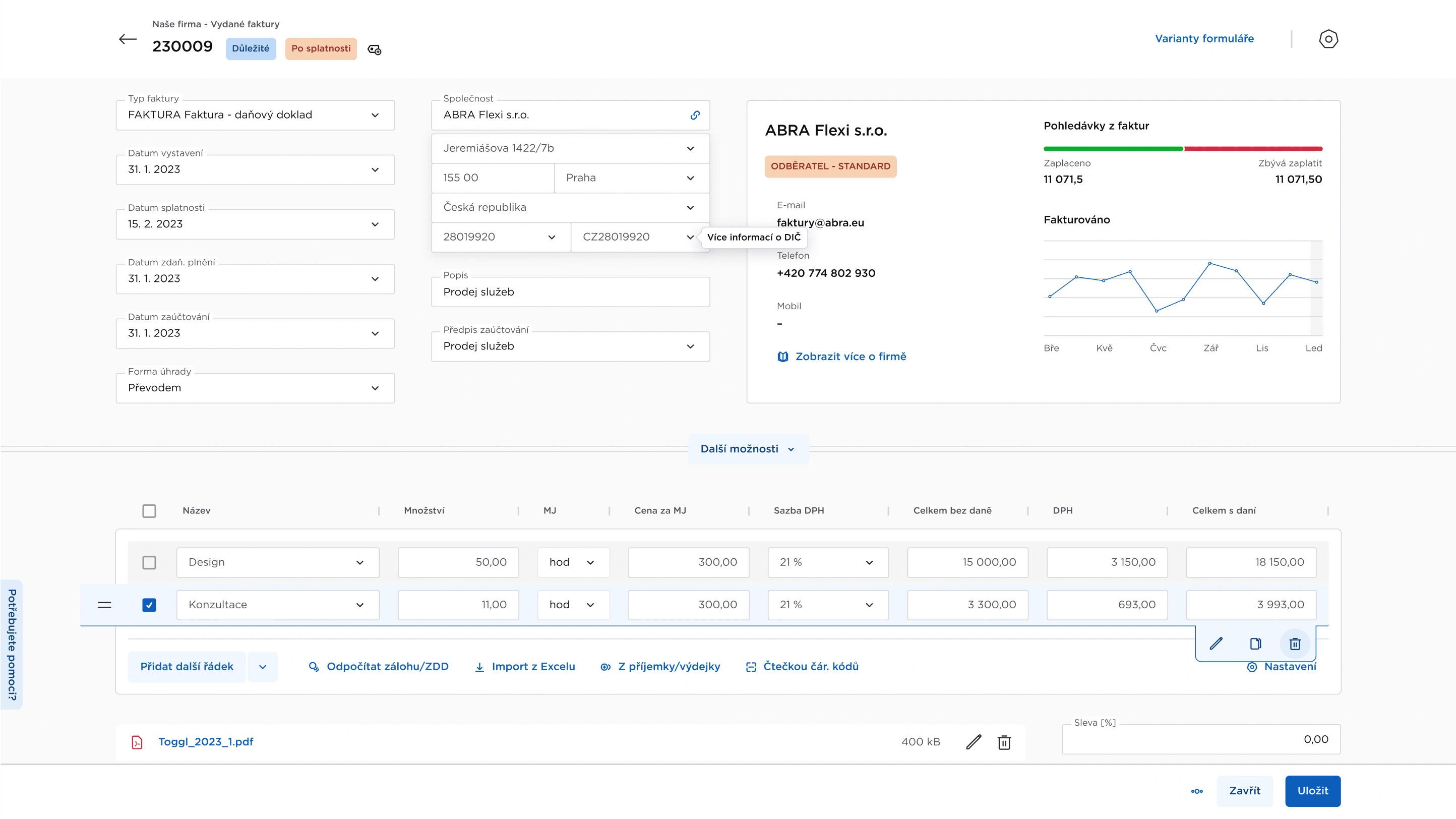Expand the Další možnosti section
This screenshot has width=1456, height=819.
click(x=748, y=449)
